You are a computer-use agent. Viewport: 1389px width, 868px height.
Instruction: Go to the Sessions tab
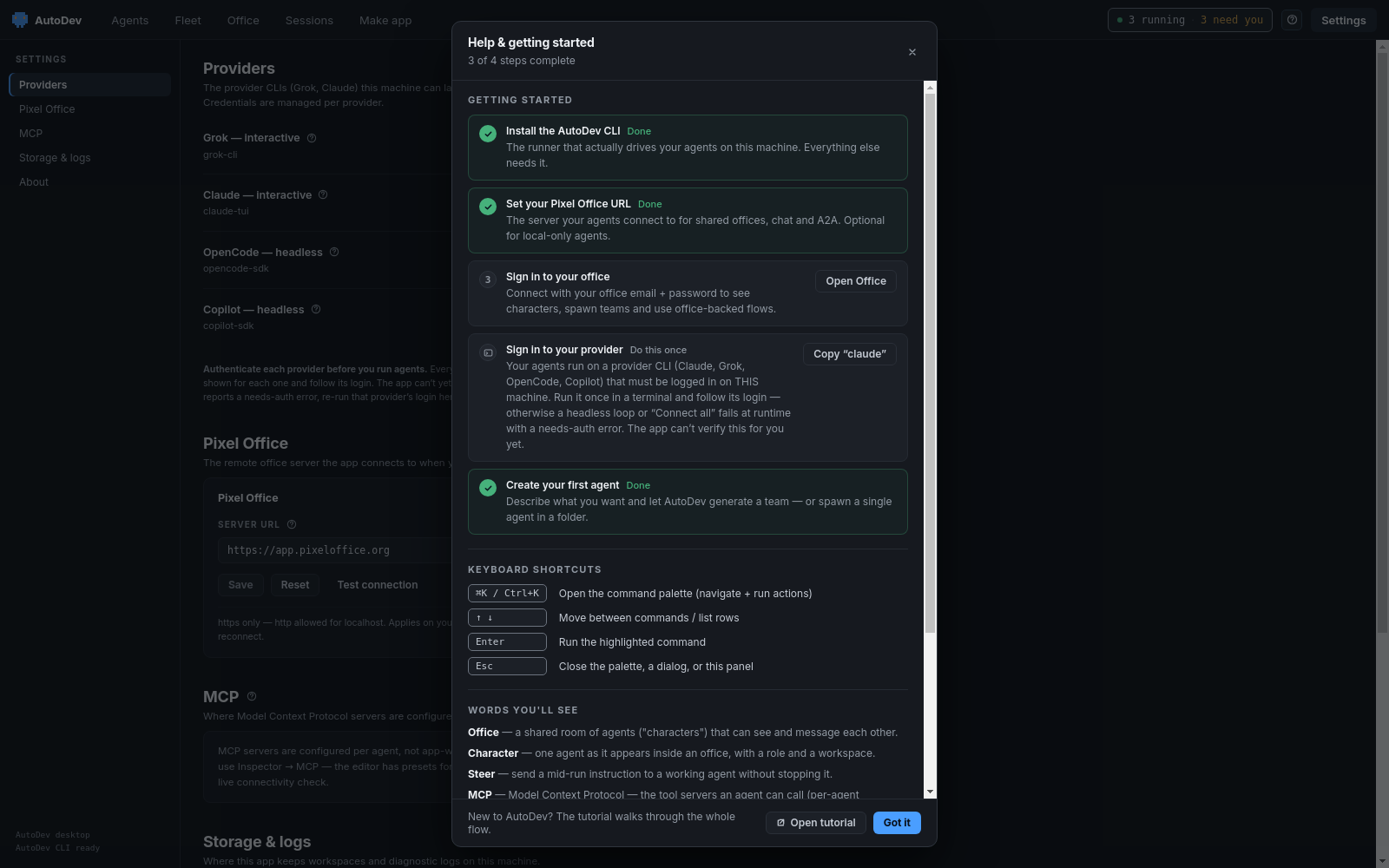click(x=309, y=20)
